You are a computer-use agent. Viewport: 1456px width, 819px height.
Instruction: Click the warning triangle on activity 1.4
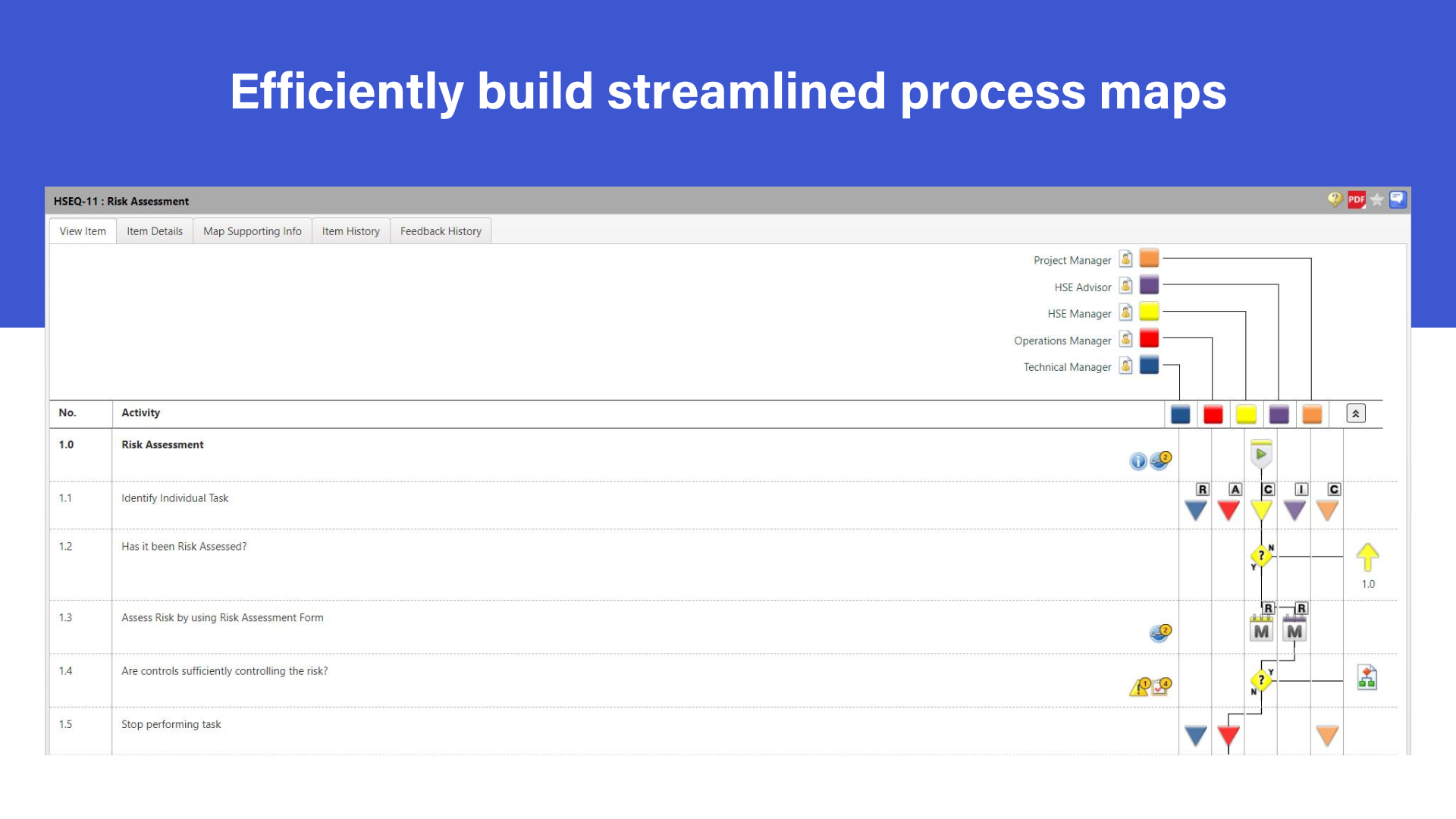1139,686
